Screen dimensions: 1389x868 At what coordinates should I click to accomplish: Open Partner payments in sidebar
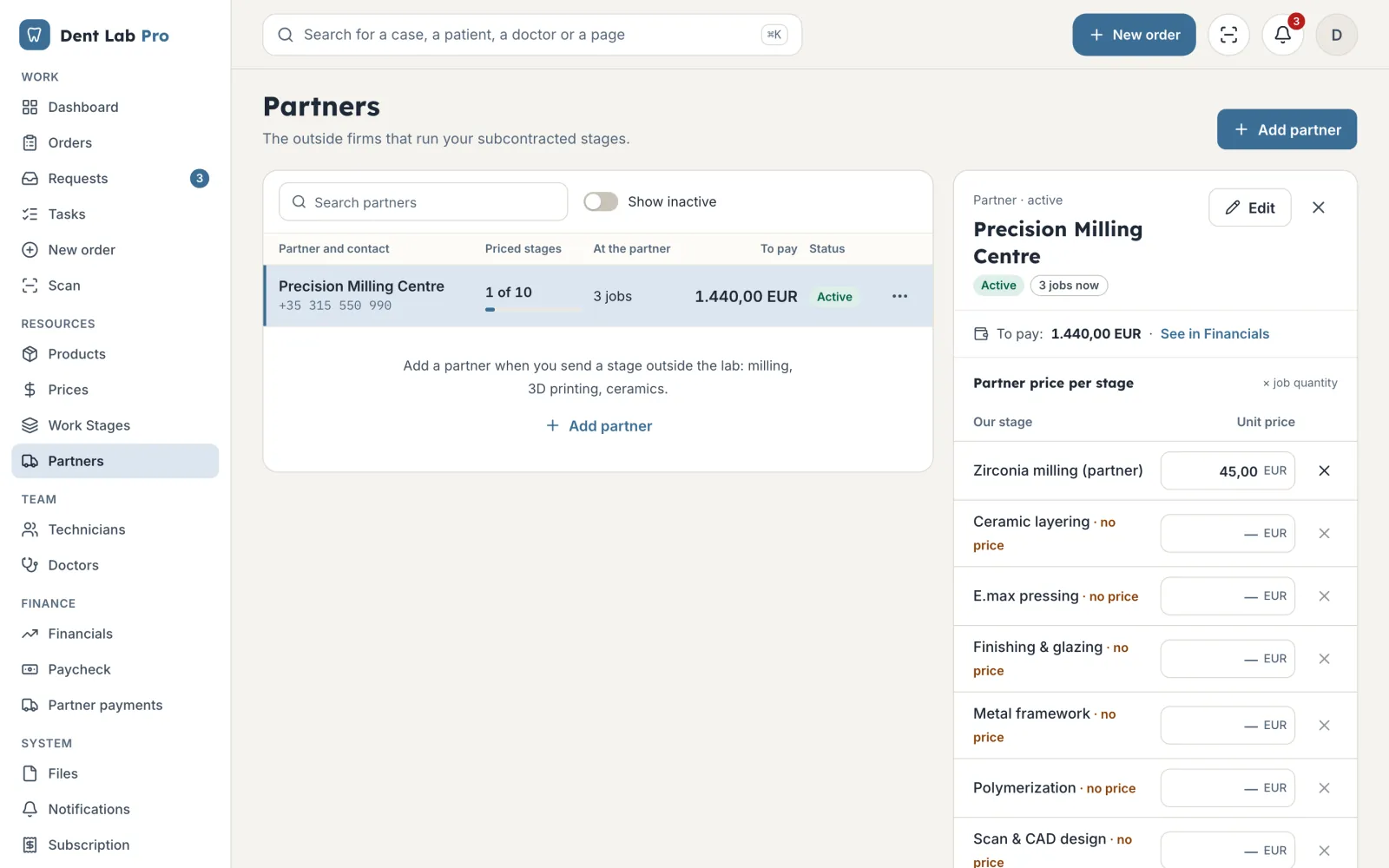(115, 705)
